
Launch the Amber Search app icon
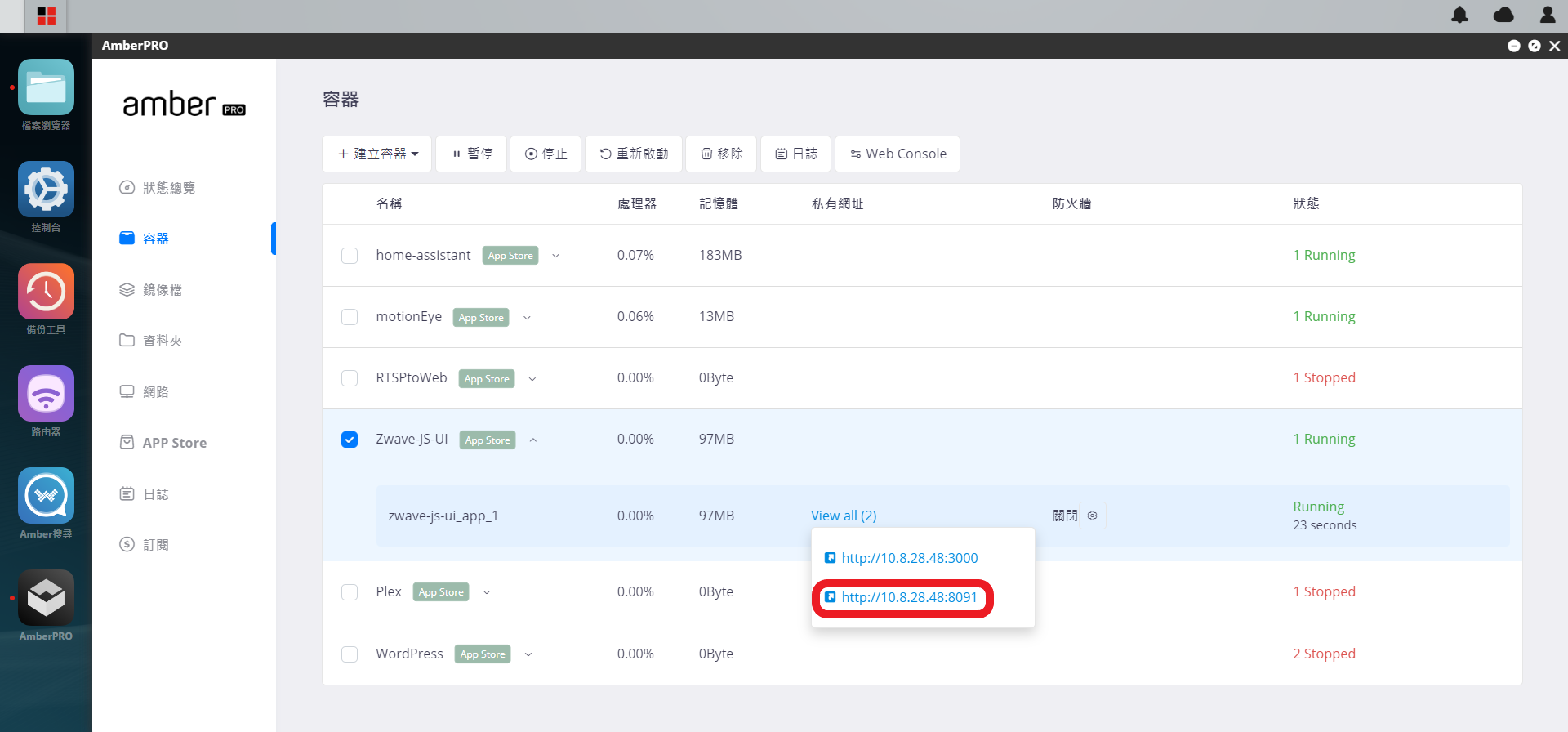46,496
